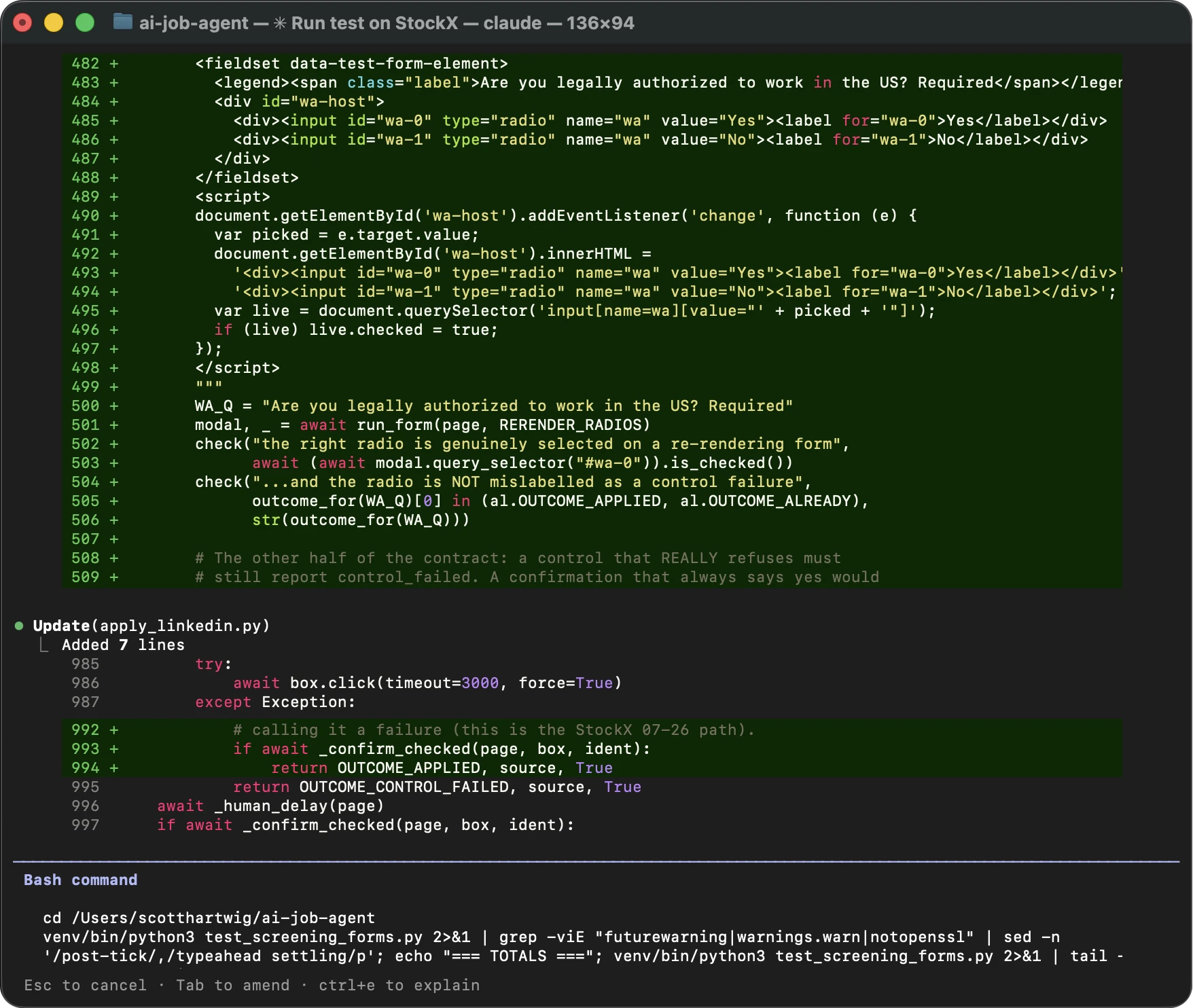1193x1008 pixels.
Task: Click 'Esc to cancel' hint text
Action: tap(85, 985)
